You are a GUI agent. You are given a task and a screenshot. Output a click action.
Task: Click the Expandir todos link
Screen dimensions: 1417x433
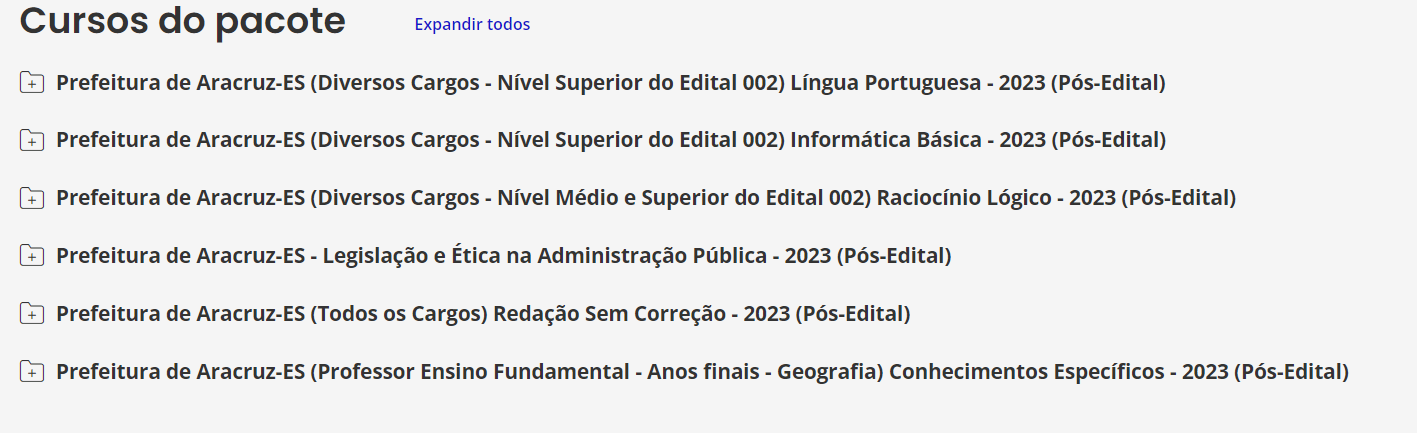(x=472, y=24)
